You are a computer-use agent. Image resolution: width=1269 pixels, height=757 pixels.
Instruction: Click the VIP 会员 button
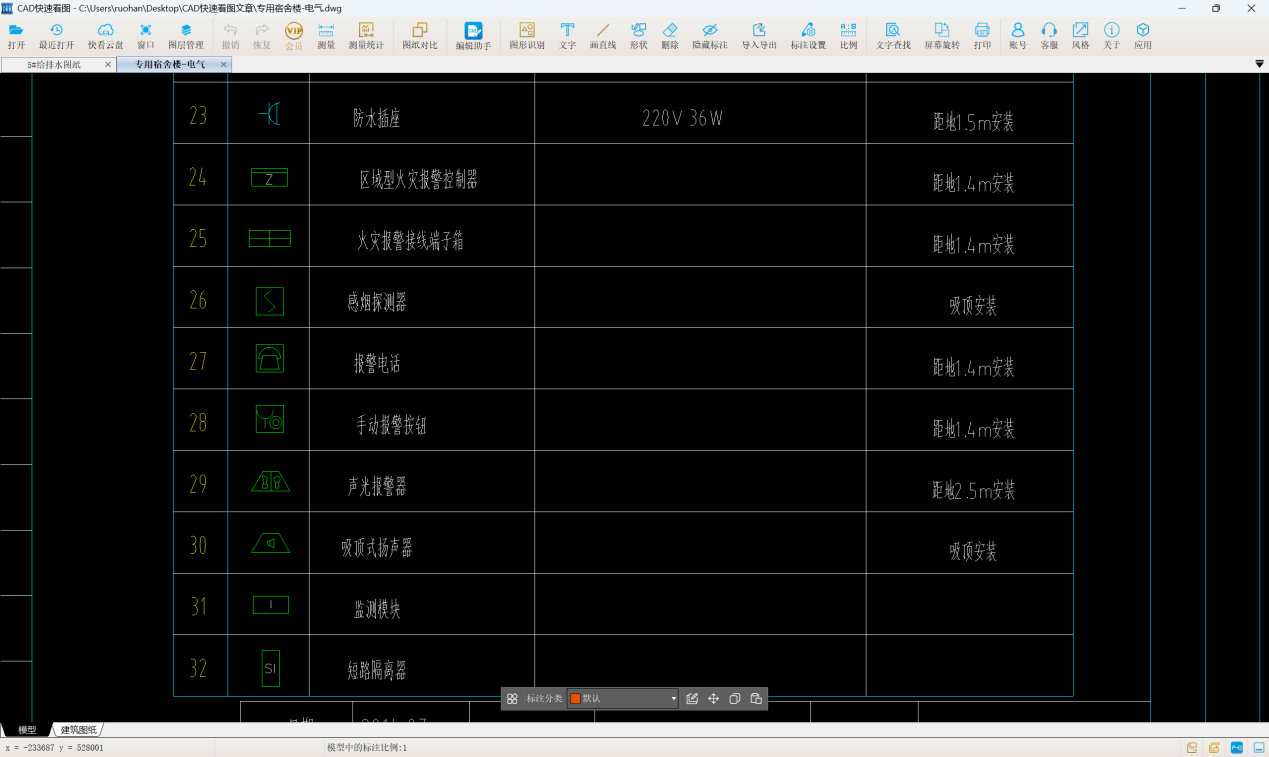pyautogui.click(x=294, y=36)
